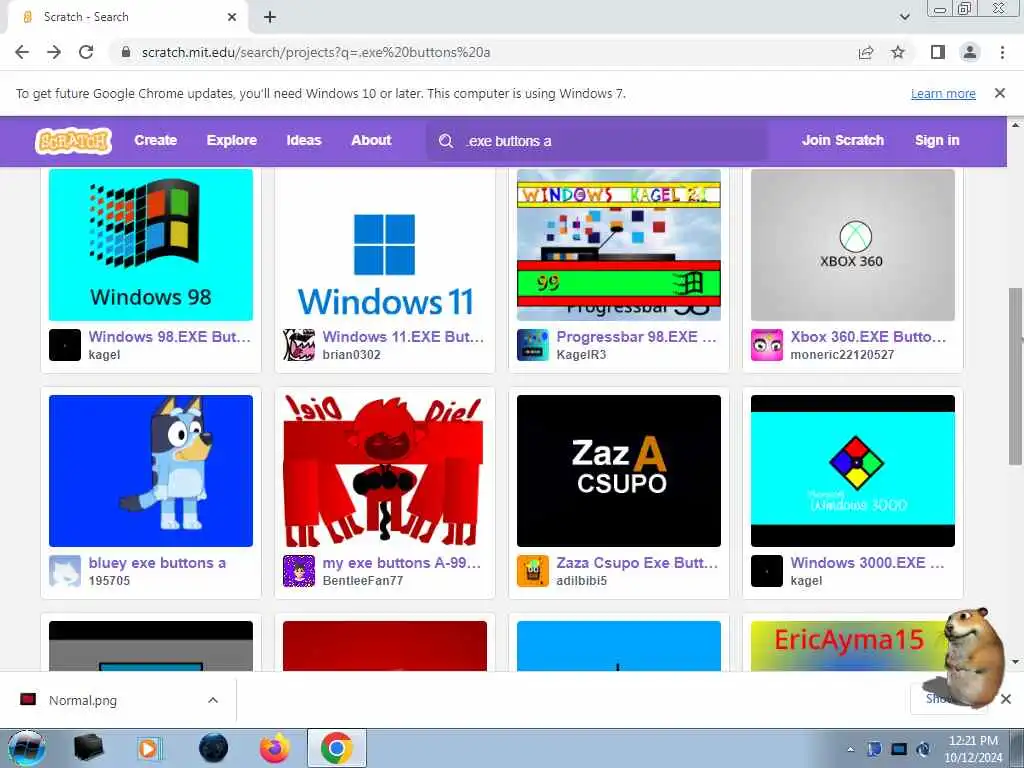
Task: Click the browser forward arrow
Action: pyautogui.click(x=54, y=52)
